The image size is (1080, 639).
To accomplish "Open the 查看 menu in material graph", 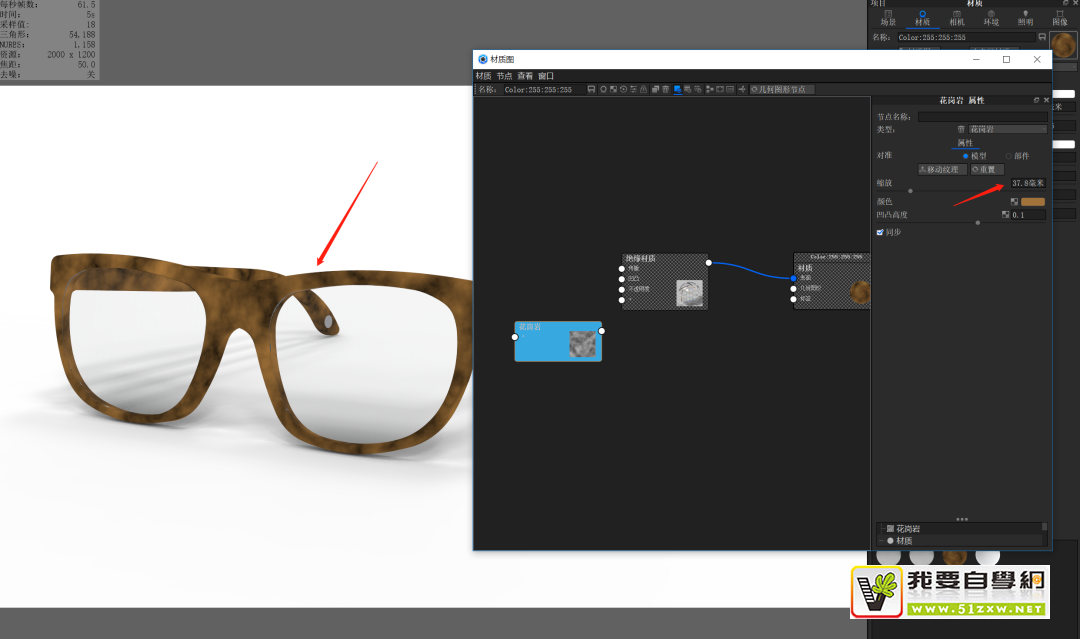I will 525,76.
